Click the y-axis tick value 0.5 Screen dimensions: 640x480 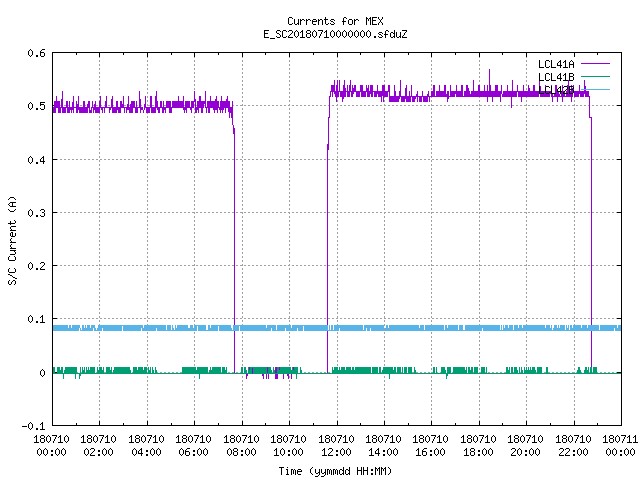tap(36, 106)
